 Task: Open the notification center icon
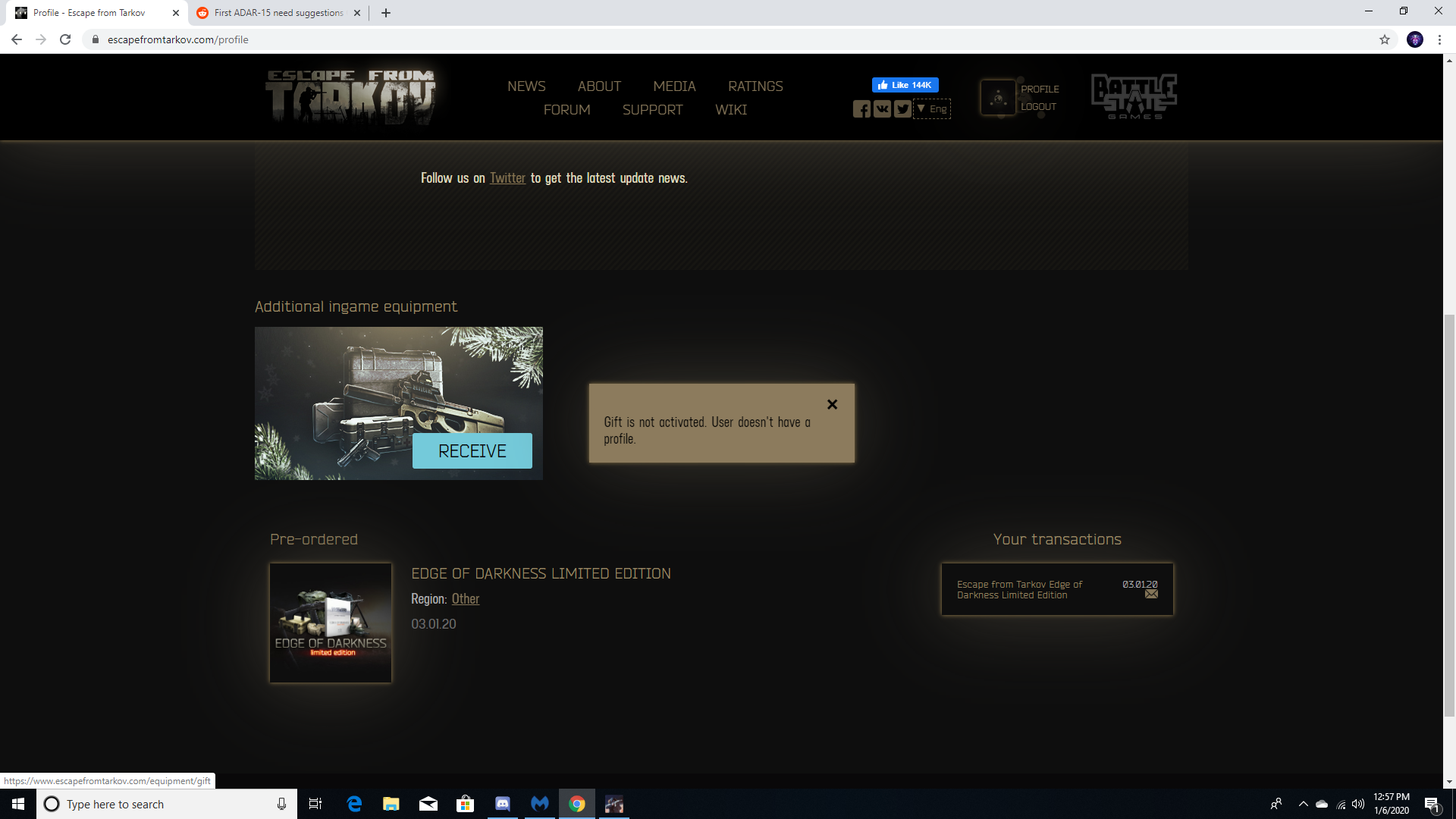point(1432,804)
